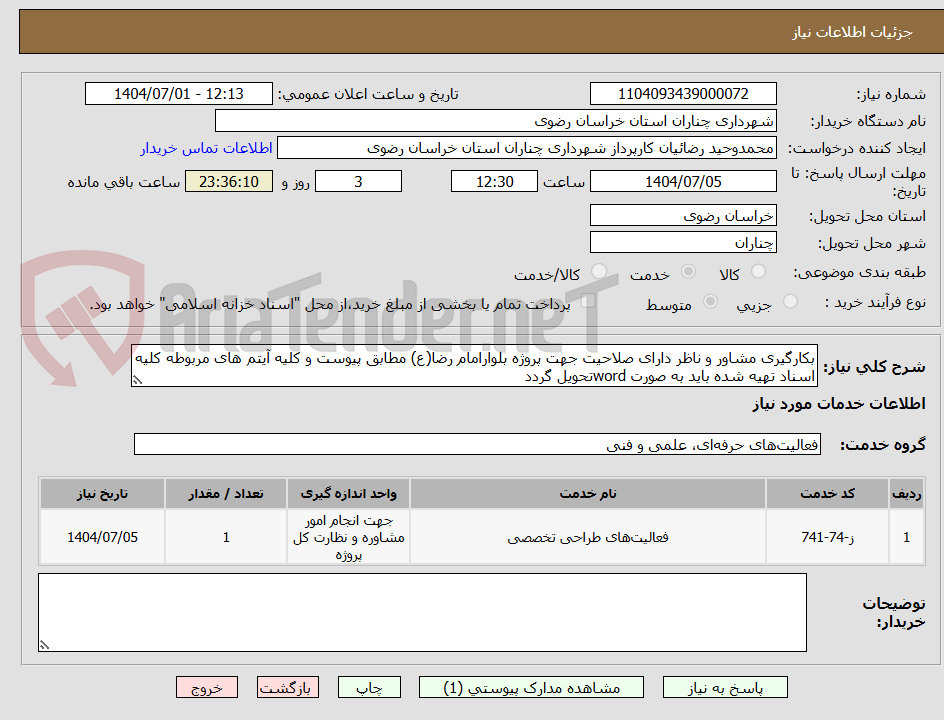Click the تاریخ نیاز cell 1404/07/05
This screenshot has width=944, height=720.
102,537
